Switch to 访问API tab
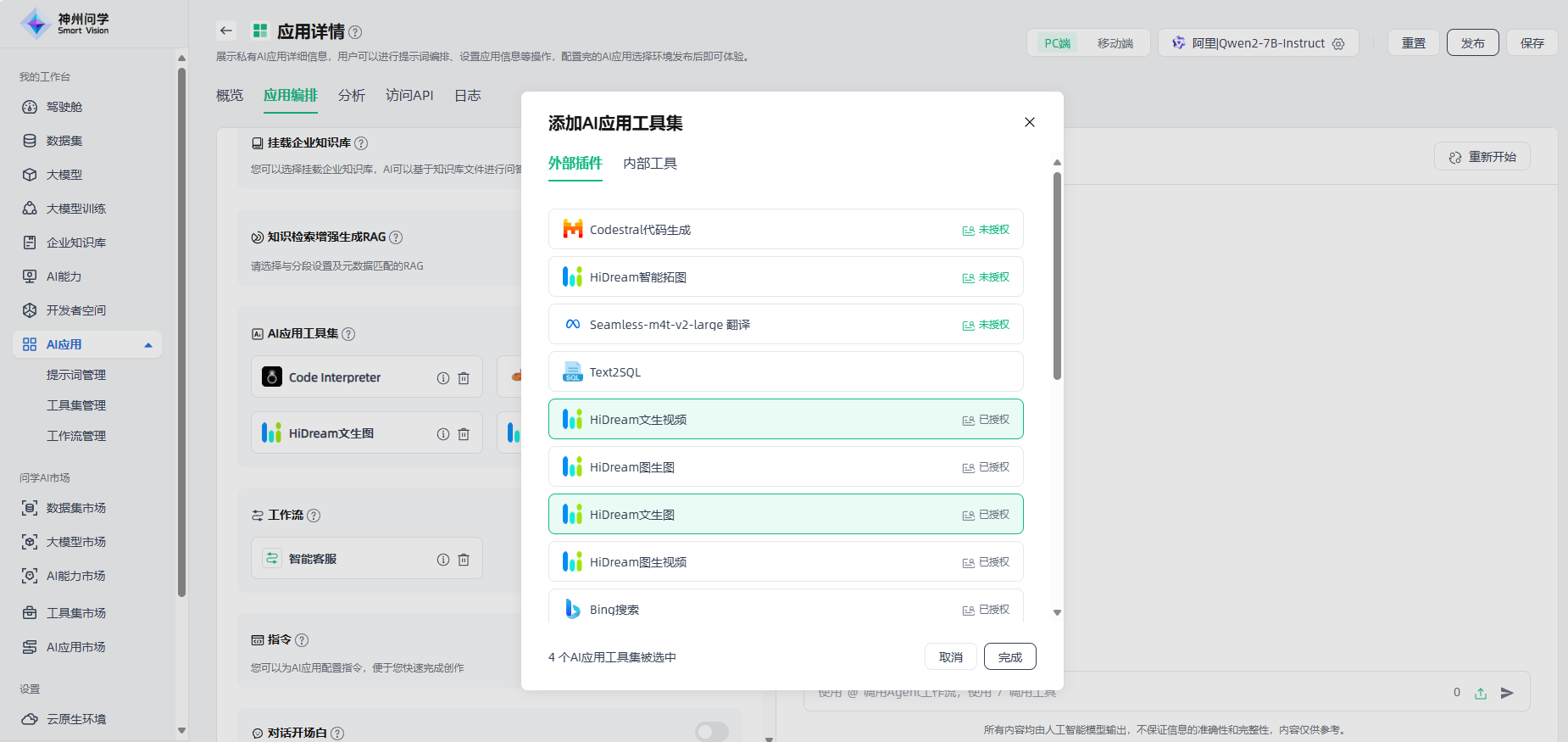The height and width of the screenshot is (742, 1568). tap(409, 96)
